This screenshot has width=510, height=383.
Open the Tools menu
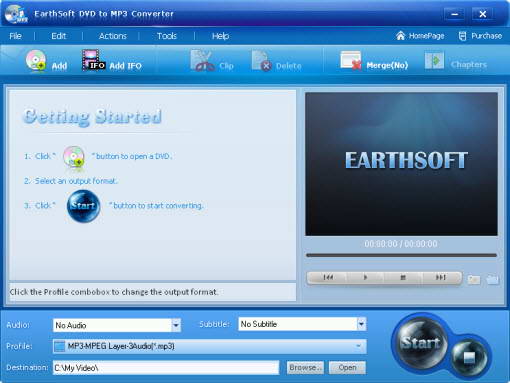167,36
